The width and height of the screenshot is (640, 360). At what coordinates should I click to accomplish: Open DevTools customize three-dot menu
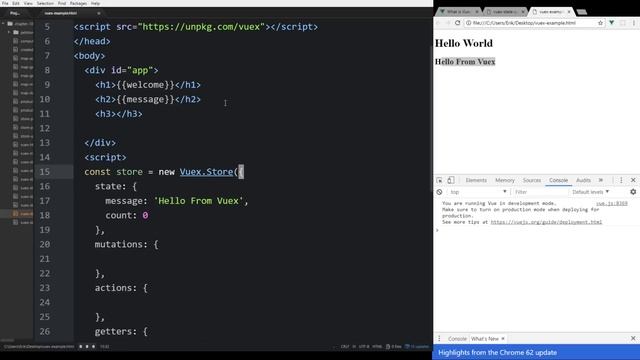tap(621, 180)
